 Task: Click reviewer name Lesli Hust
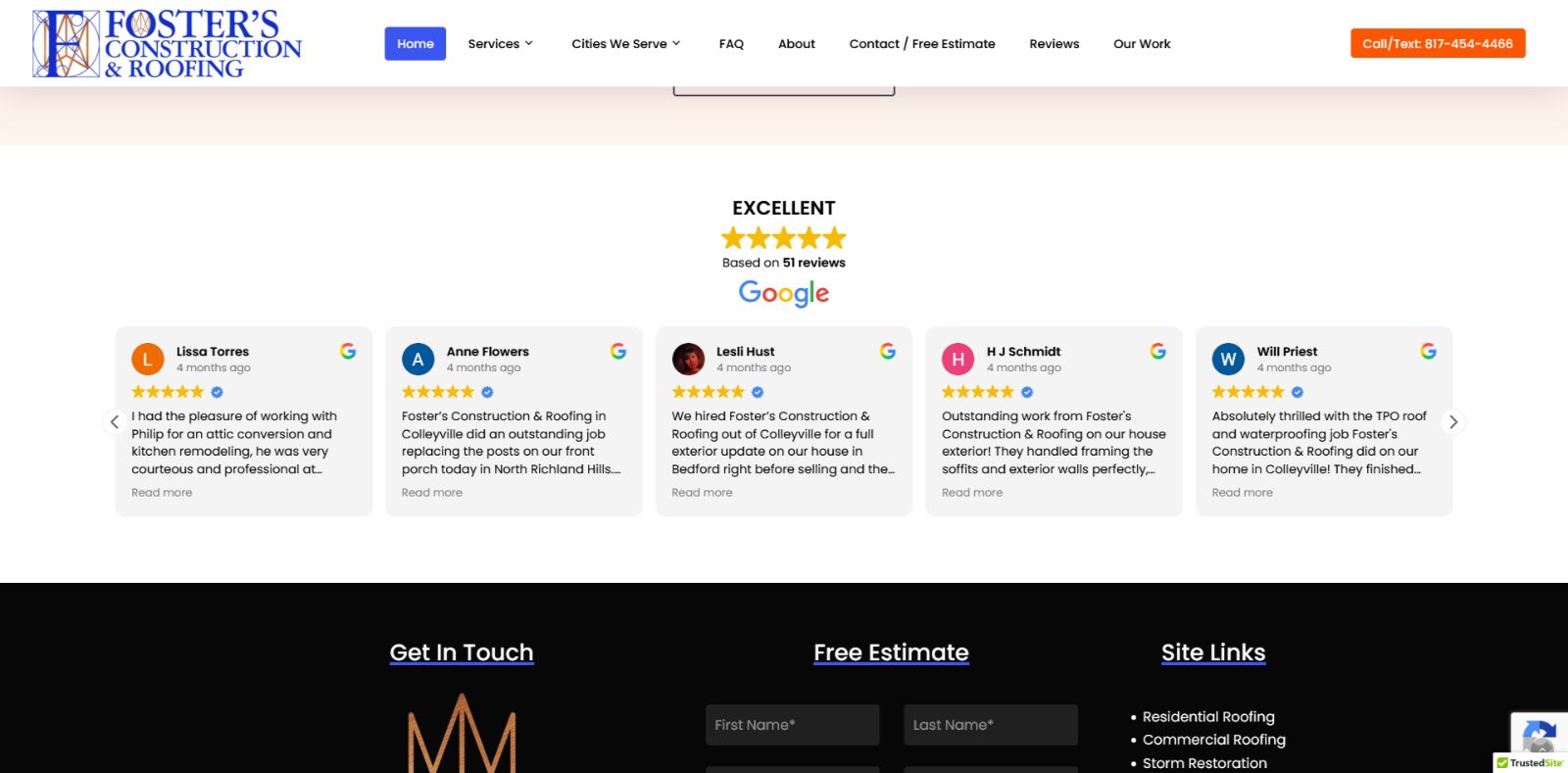[x=746, y=352]
